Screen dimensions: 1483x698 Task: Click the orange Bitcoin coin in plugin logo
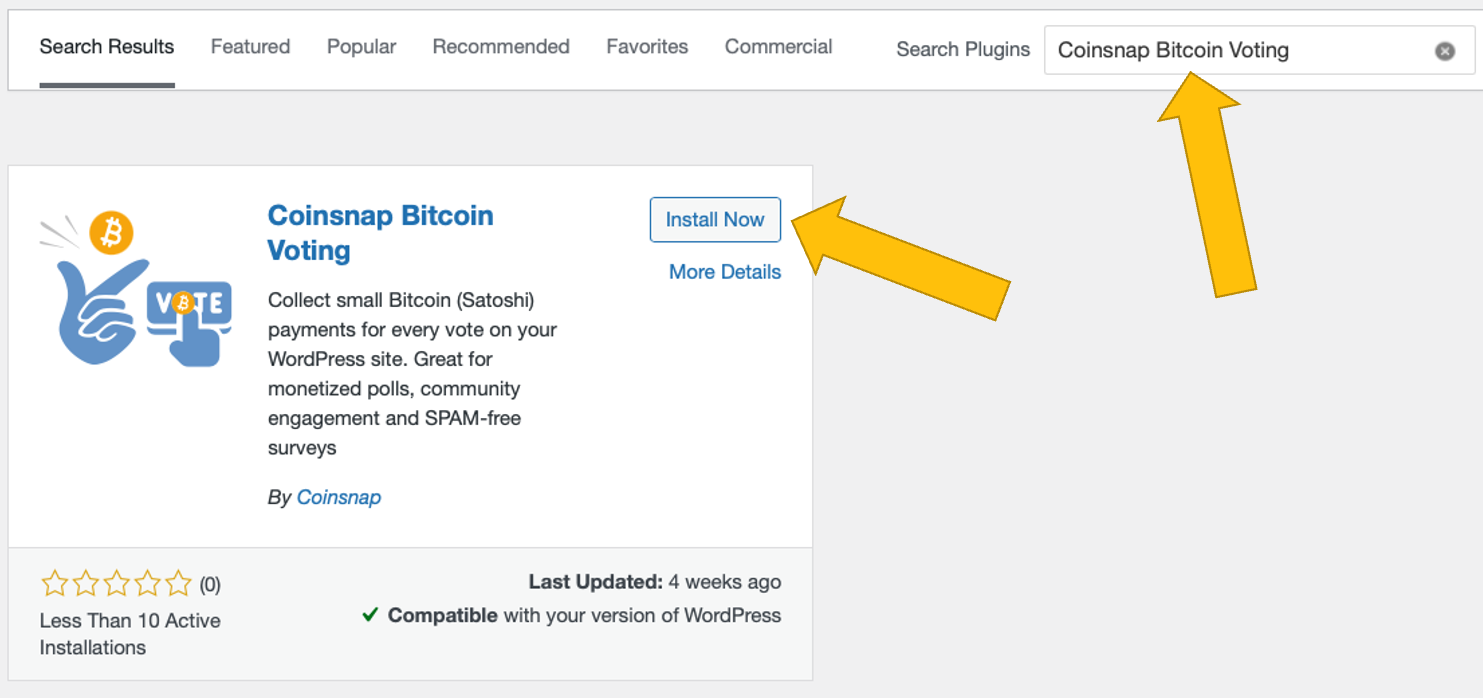click(112, 233)
